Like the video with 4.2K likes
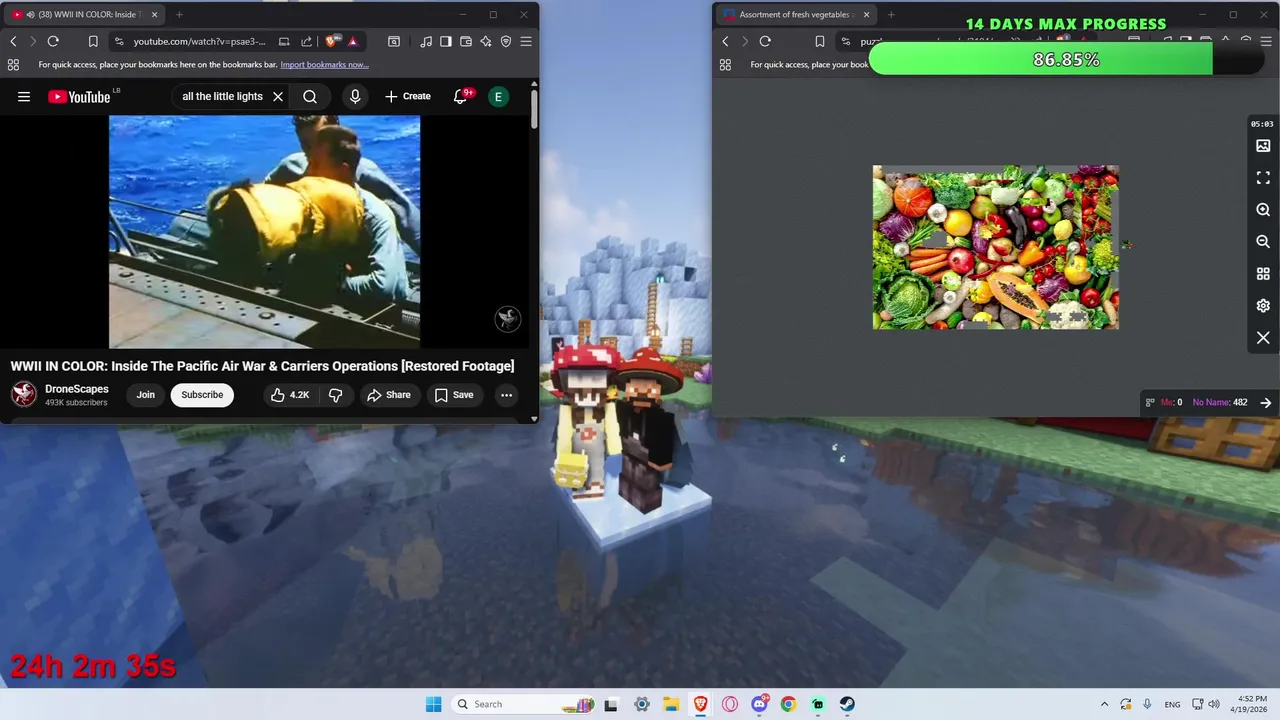The width and height of the screenshot is (1280, 720). click(289, 395)
